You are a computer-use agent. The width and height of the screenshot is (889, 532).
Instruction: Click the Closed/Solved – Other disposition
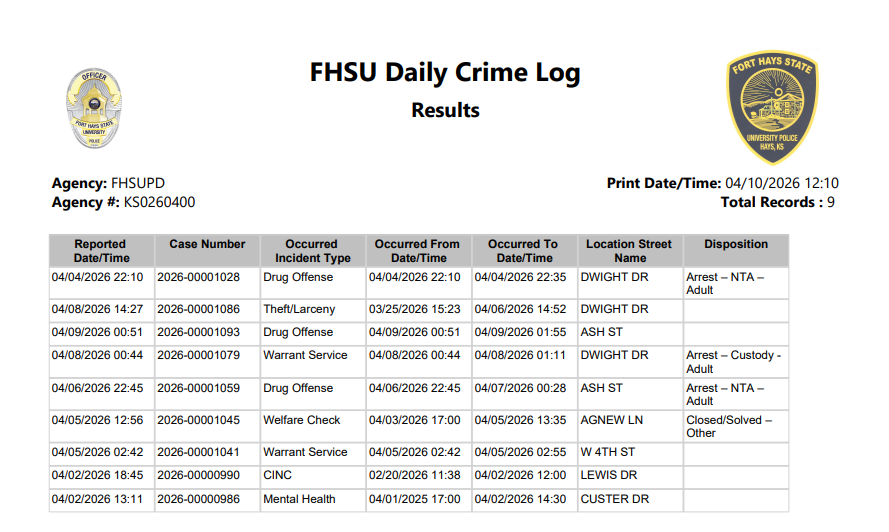tap(729, 426)
